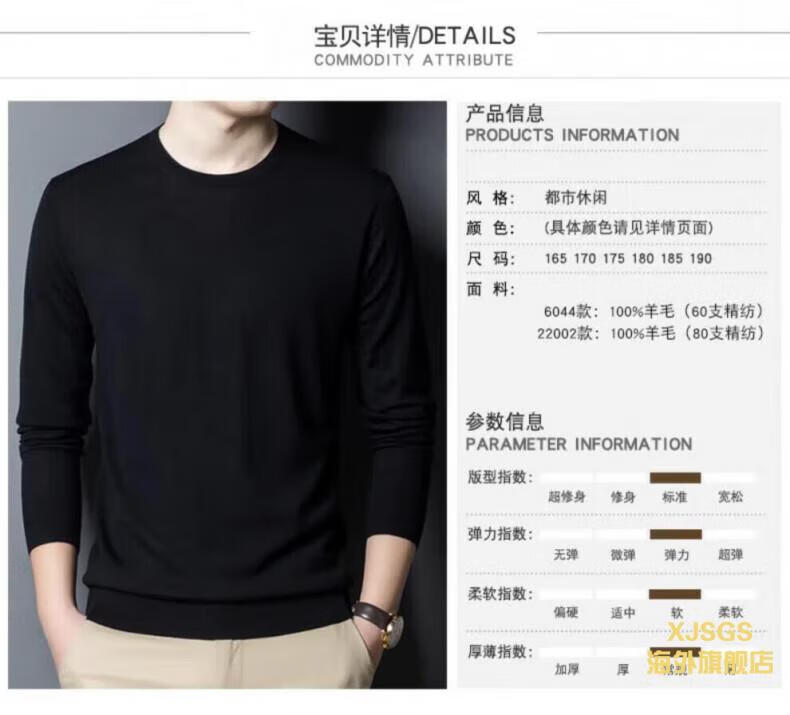790x715 pixels.
Task: Click the 无弹 elasticity label
Action: 566,555
